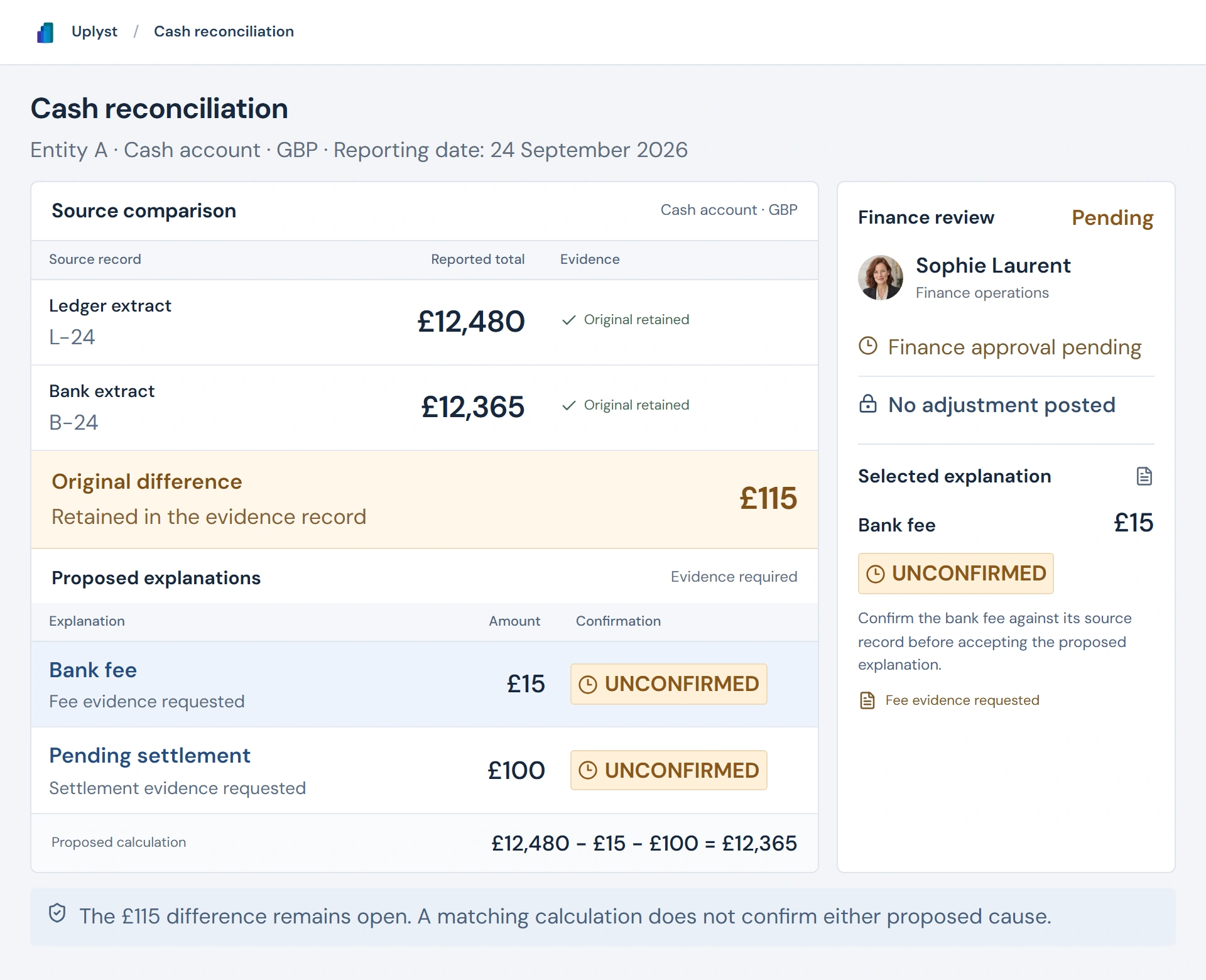The image size is (1206, 980).
Task: Click the £100 pending settlement amount
Action: pos(516,771)
